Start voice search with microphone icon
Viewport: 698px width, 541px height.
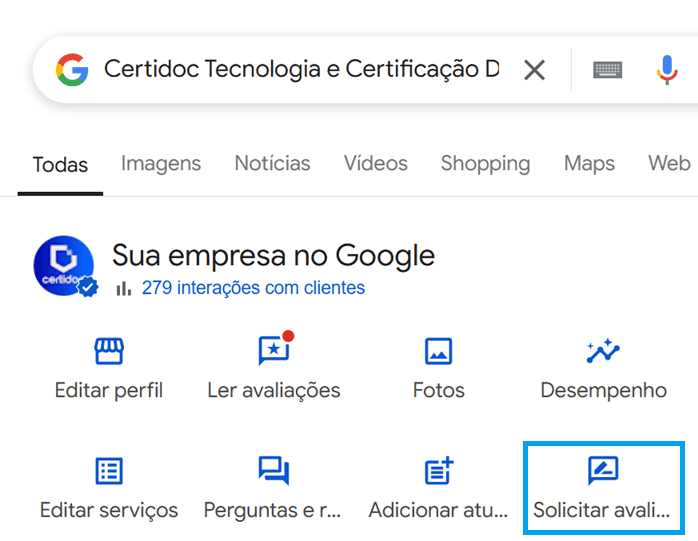coord(666,70)
